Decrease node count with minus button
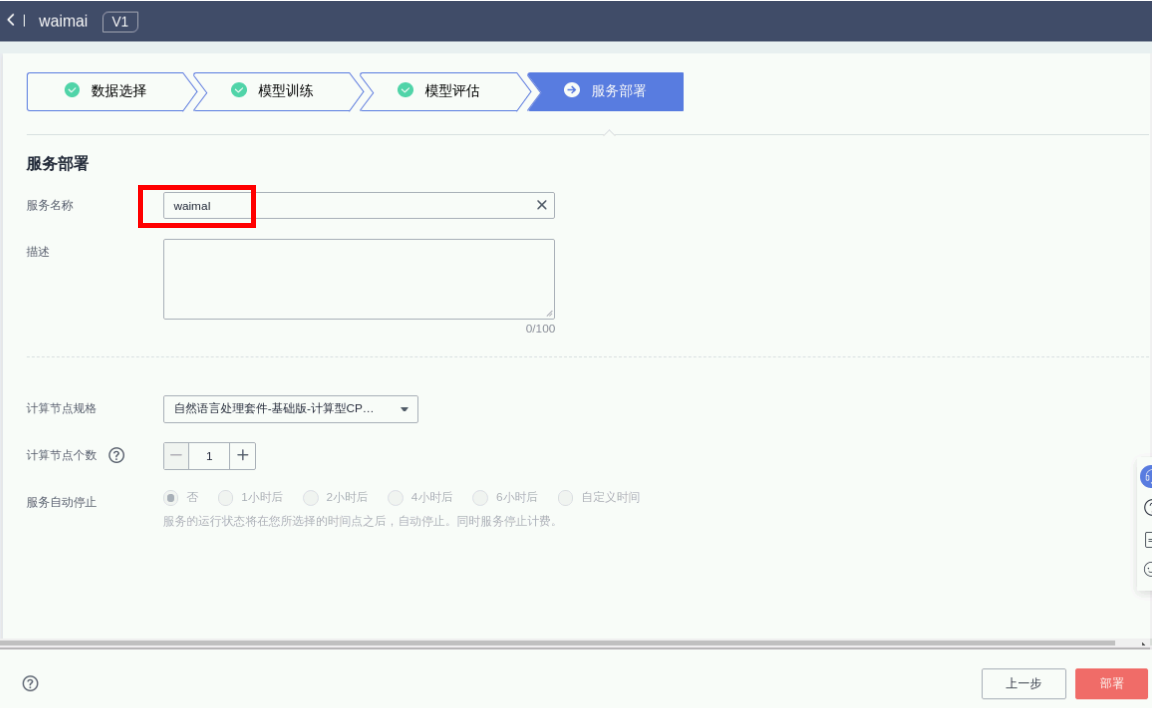The width and height of the screenshot is (1152, 708). tap(177, 456)
